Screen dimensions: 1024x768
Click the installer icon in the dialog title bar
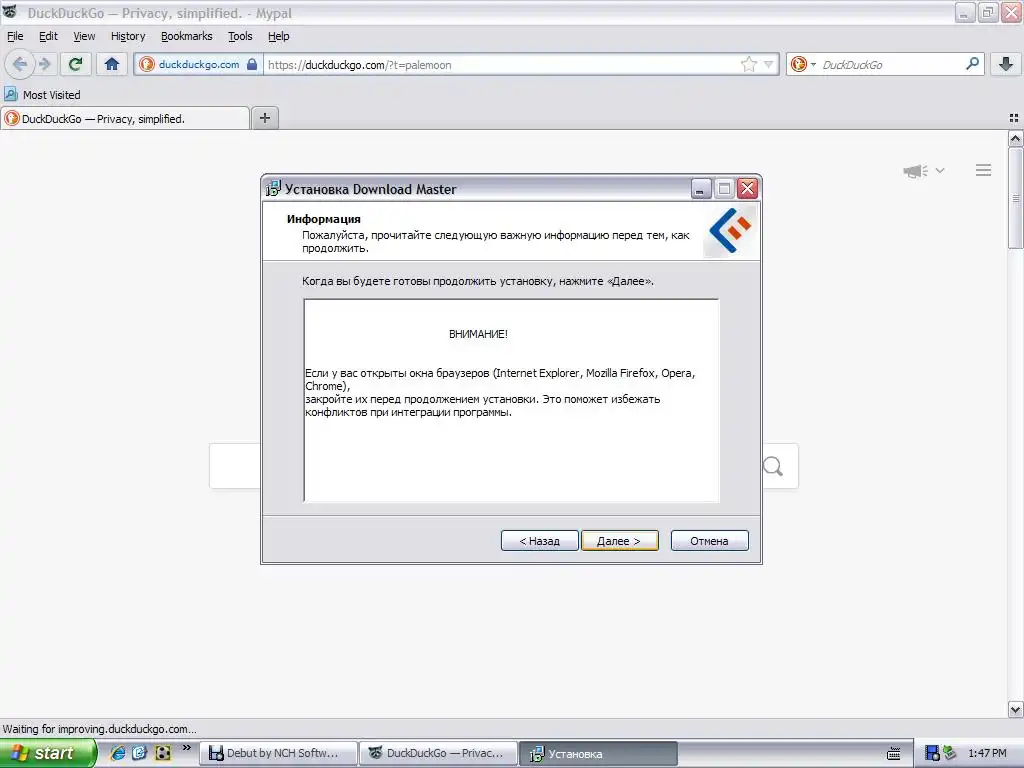[273, 189]
